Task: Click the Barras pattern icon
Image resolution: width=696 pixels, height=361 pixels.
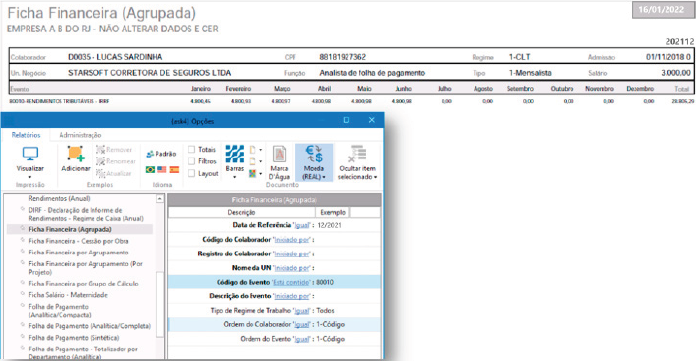Action: click(234, 154)
